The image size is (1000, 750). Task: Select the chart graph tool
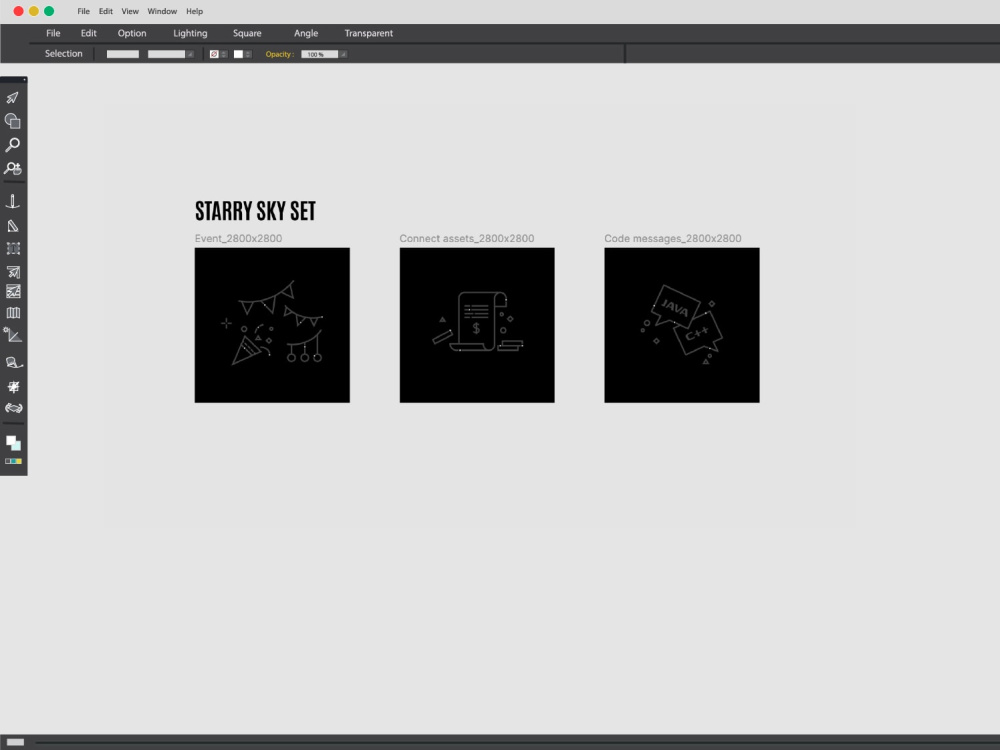(x=13, y=292)
